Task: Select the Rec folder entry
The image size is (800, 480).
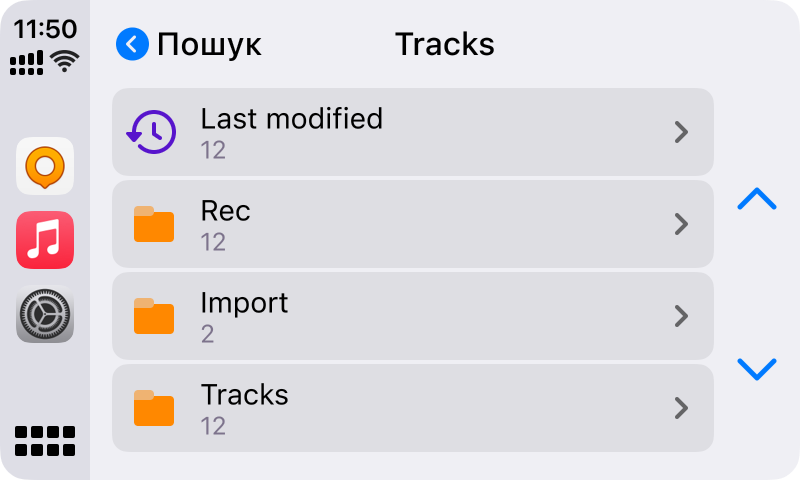Action: 226,211
